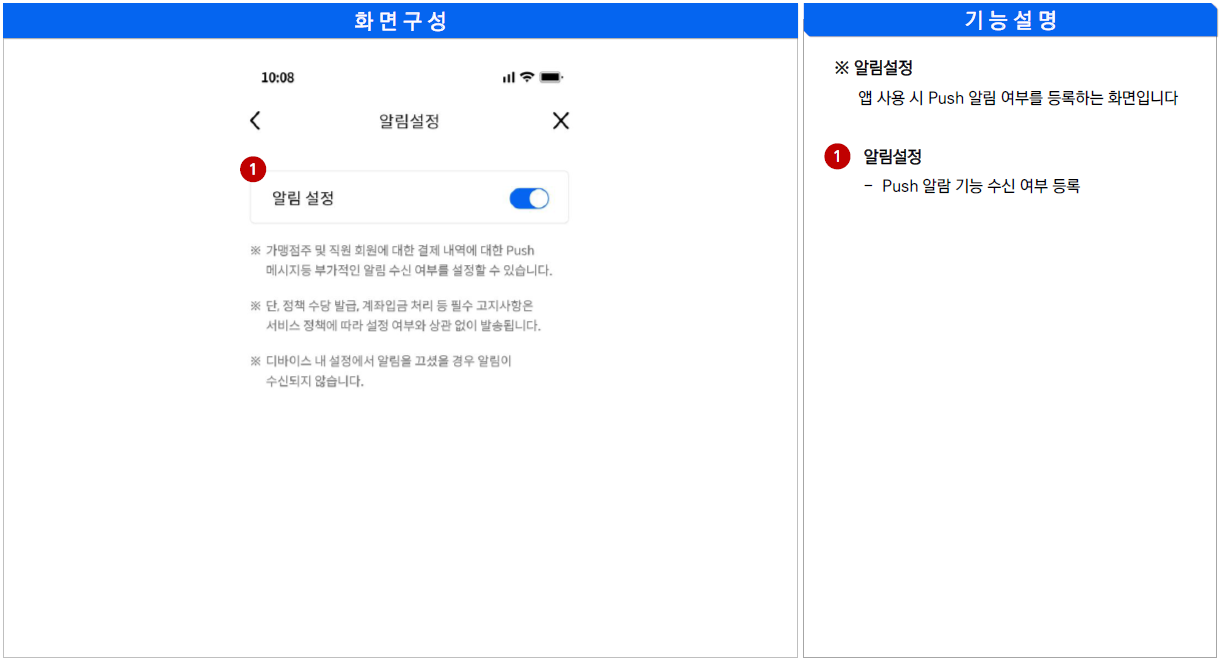Click the ※ 알림설정 heading in description panel

click(x=874, y=68)
